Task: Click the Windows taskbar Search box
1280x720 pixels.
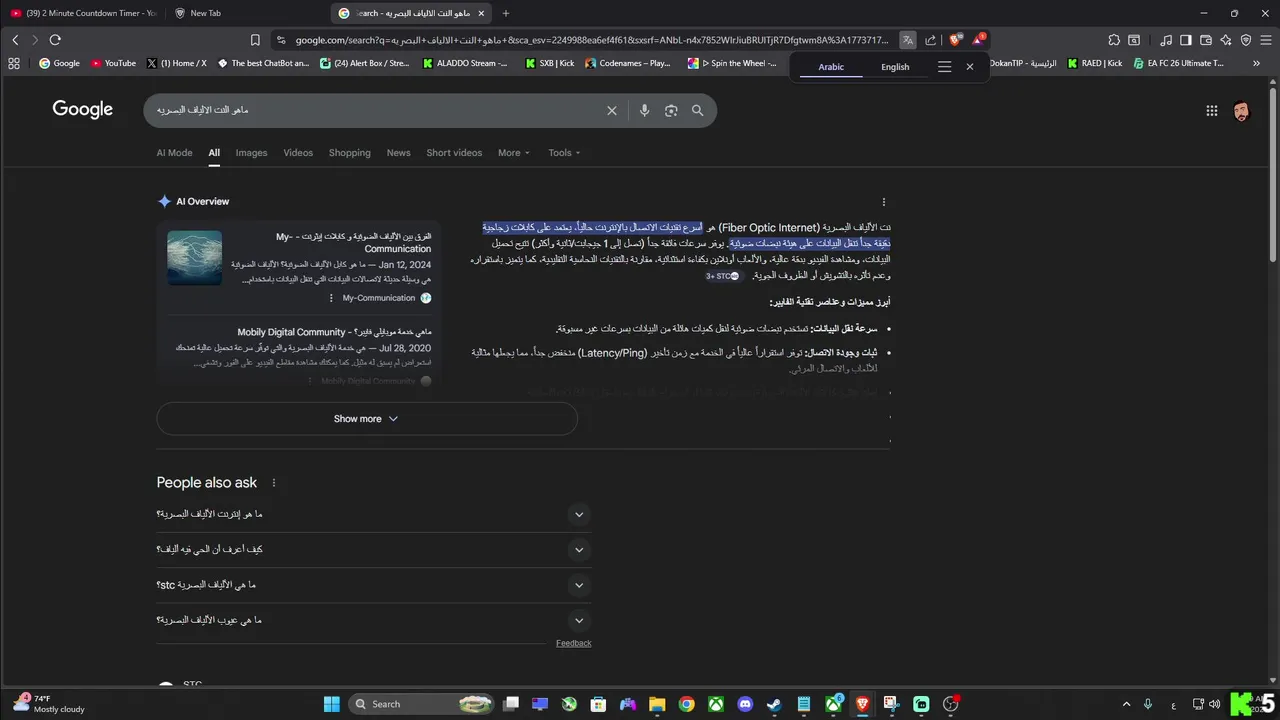Action: tap(422, 704)
